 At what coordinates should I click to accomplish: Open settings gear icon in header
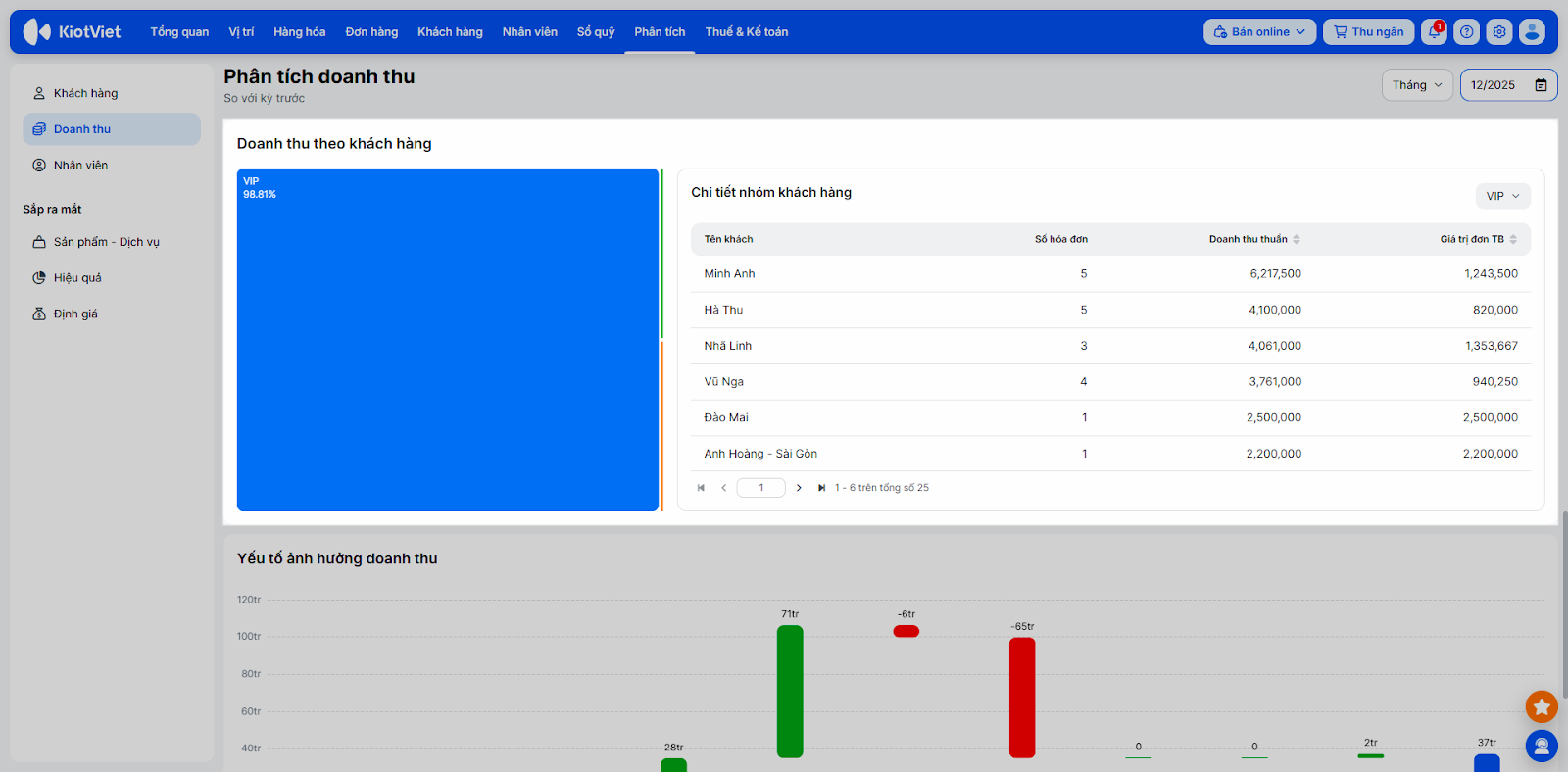click(1498, 32)
